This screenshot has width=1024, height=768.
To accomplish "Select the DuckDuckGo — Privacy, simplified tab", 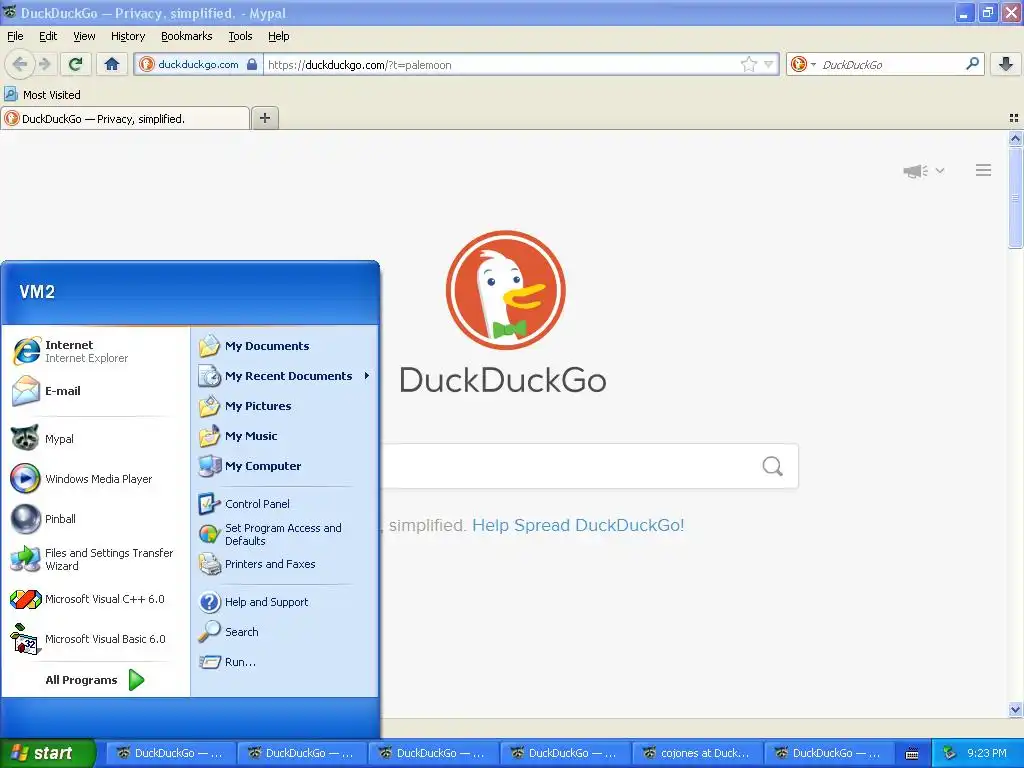I will coord(125,118).
